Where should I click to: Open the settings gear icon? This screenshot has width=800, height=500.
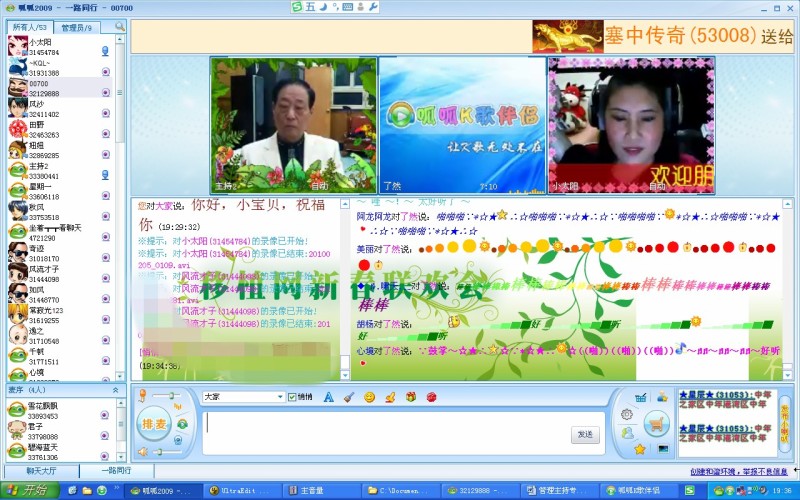click(x=627, y=414)
